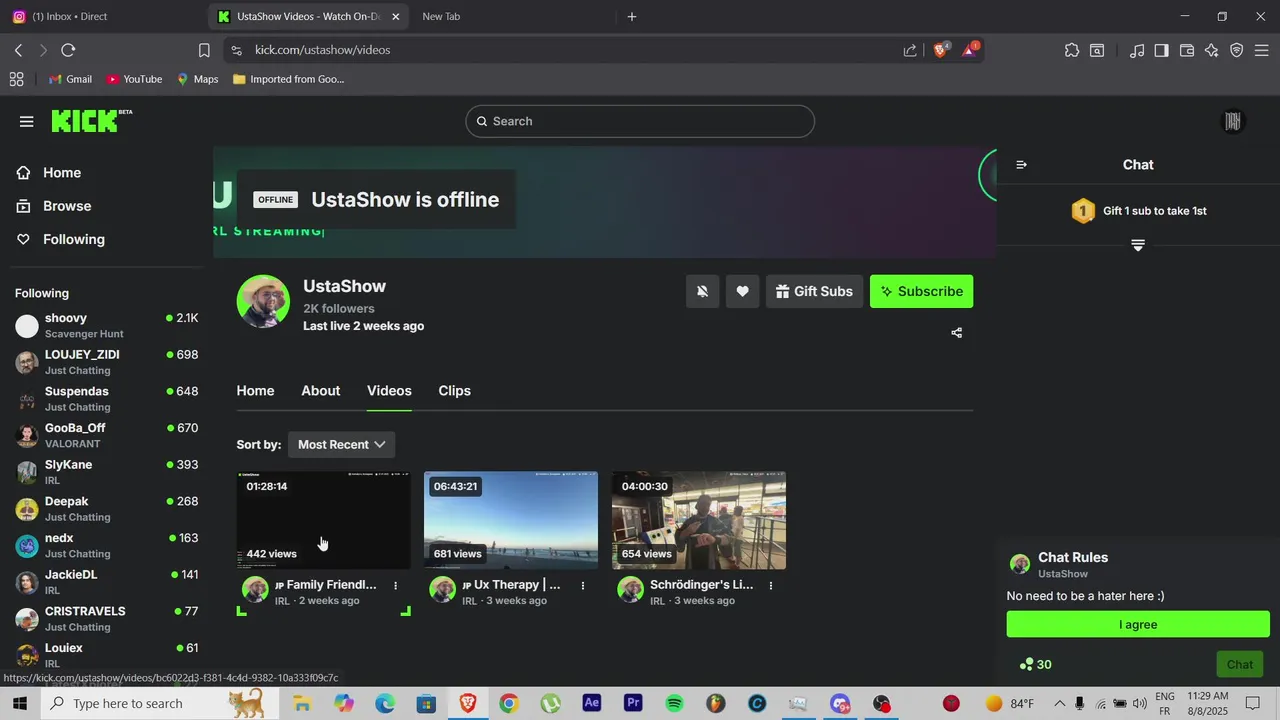This screenshot has height=720, width=1280.
Task: Click the Kick search field
Action: pyautogui.click(x=640, y=121)
